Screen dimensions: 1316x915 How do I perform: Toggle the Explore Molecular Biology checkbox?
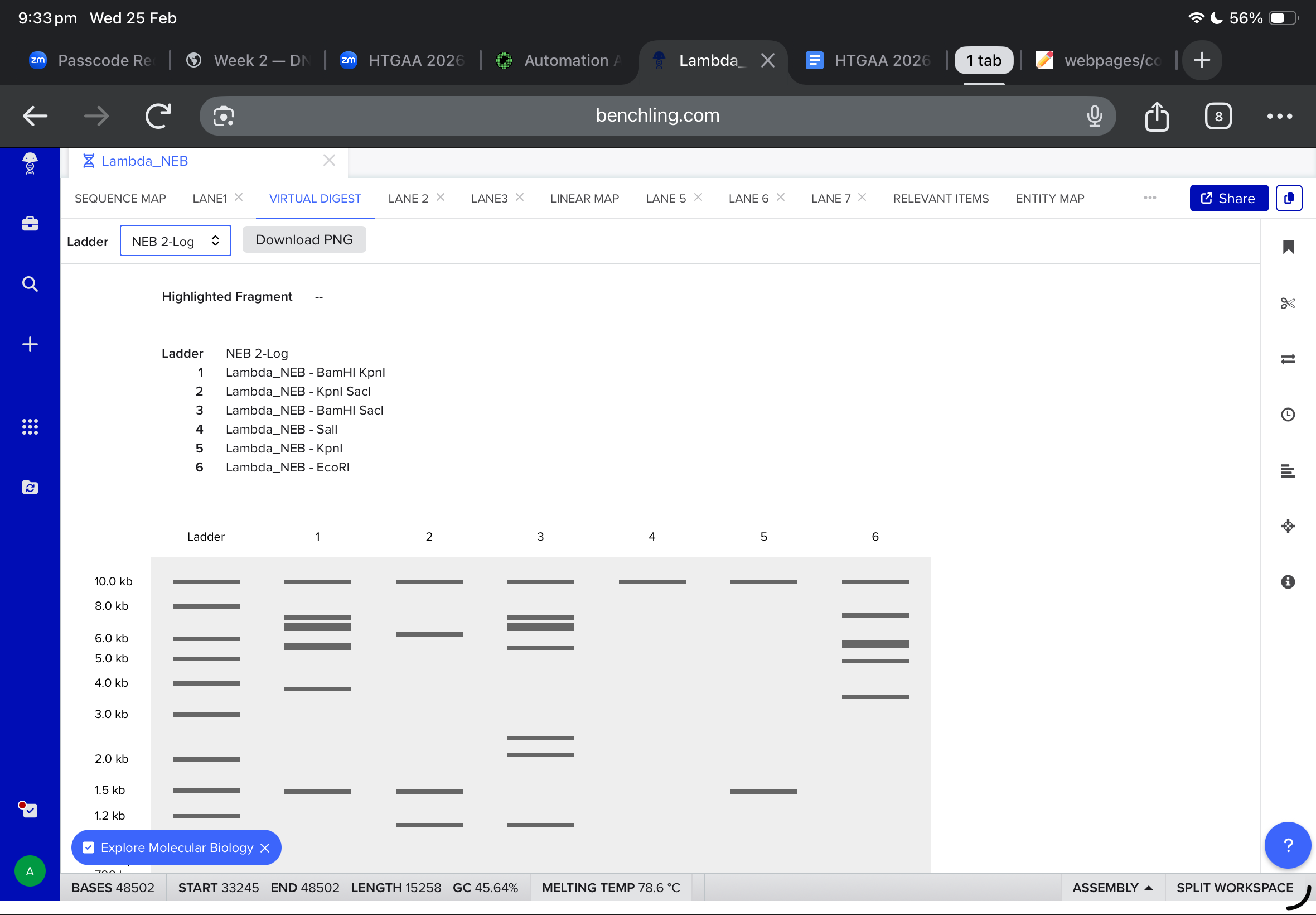click(88, 847)
